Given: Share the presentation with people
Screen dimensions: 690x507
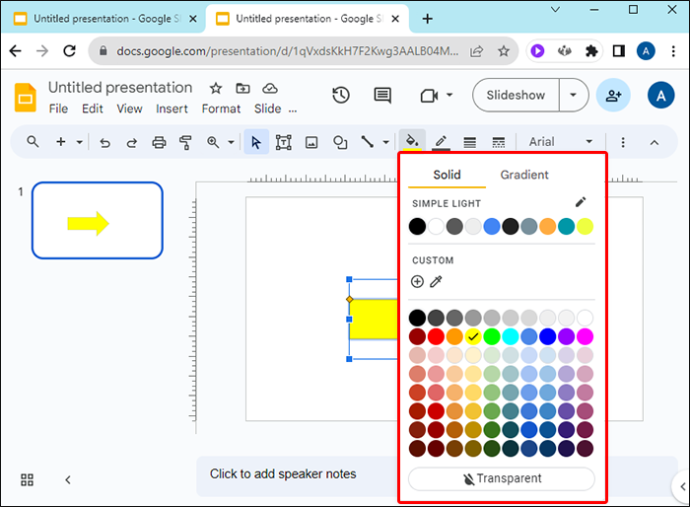Looking at the screenshot, I should click(613, 95).
